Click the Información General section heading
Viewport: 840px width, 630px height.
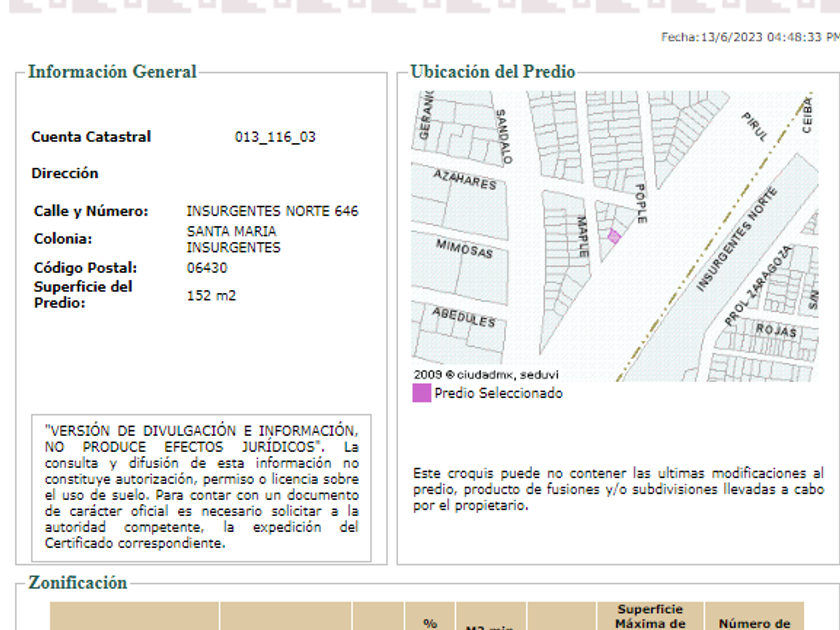pyautogui.click(x=112, y=72)
